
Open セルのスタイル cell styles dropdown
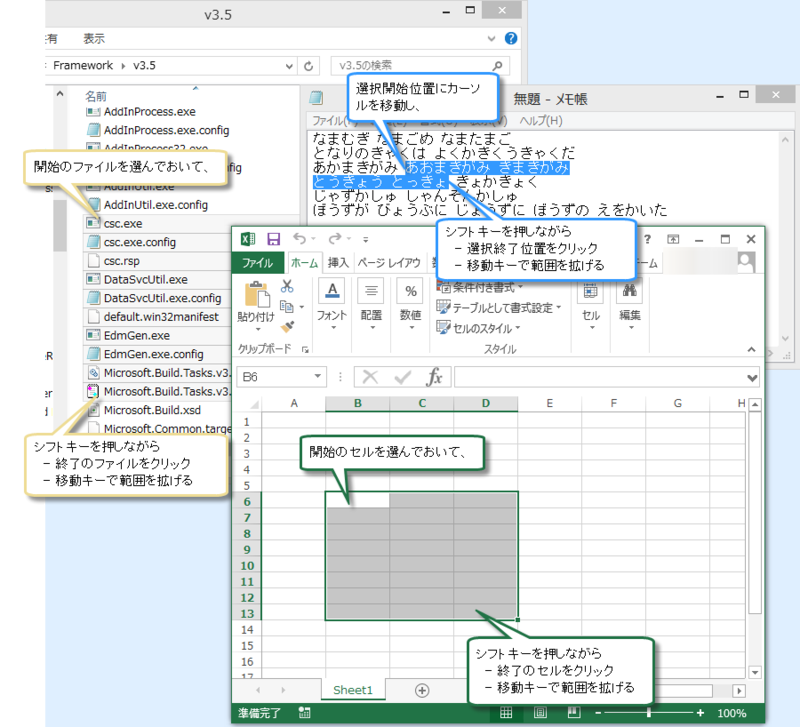point(478,328)
